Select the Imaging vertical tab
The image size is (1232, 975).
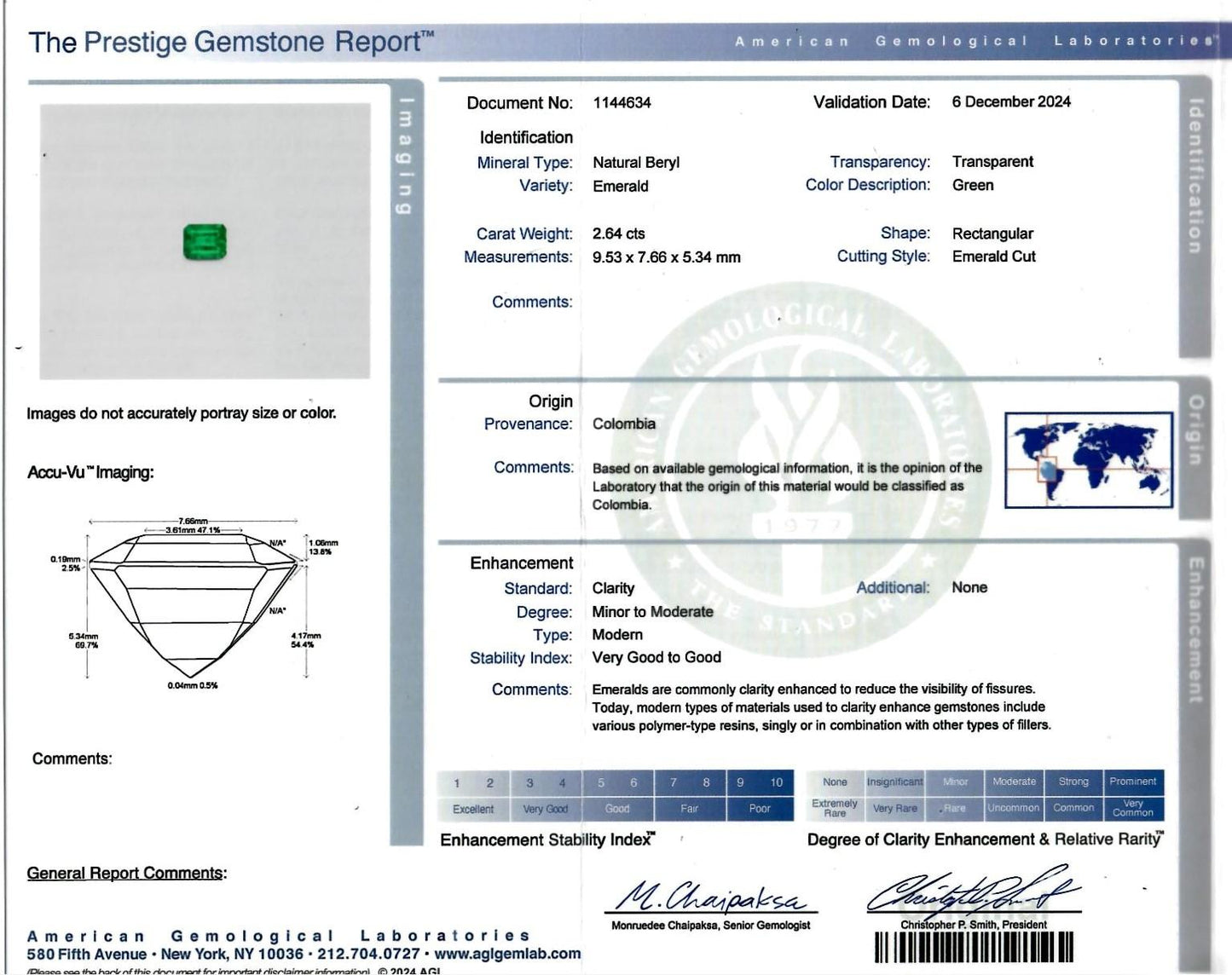pos(407,156)
